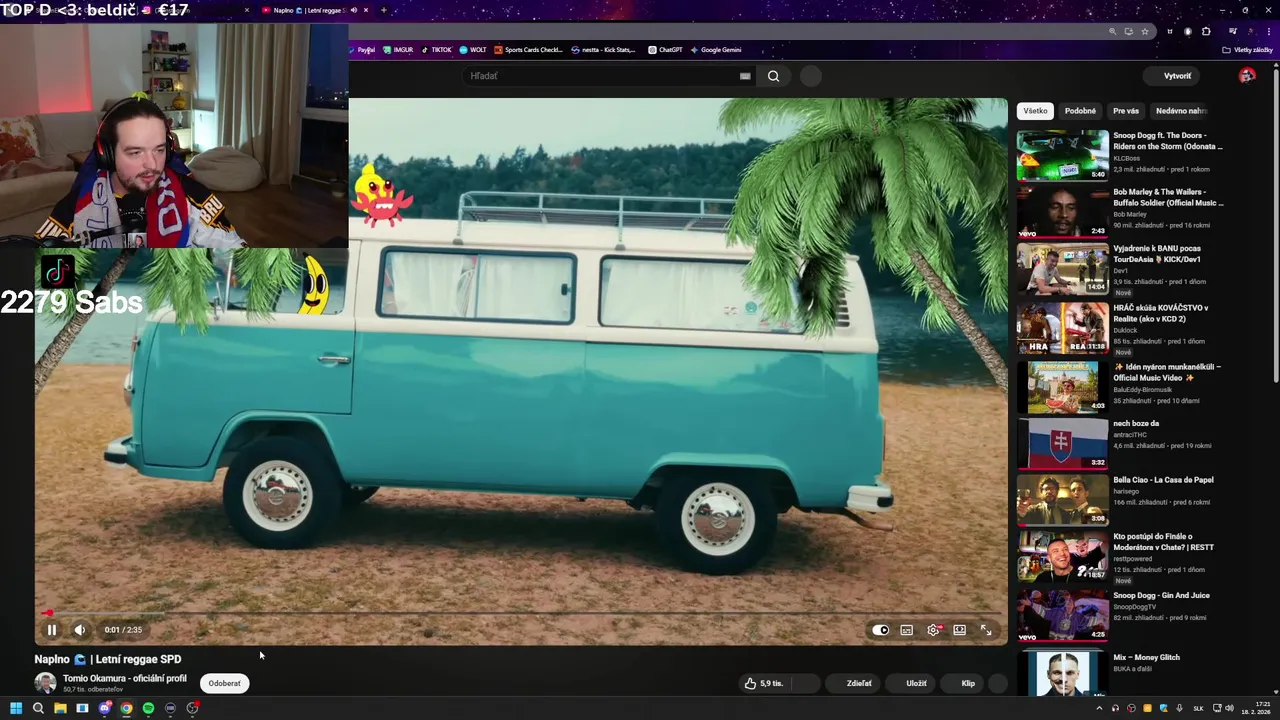Screen dimensions: 1280x720
Task: Open the Sports Cards Checklist bookmark
Action: coord(529,50)
